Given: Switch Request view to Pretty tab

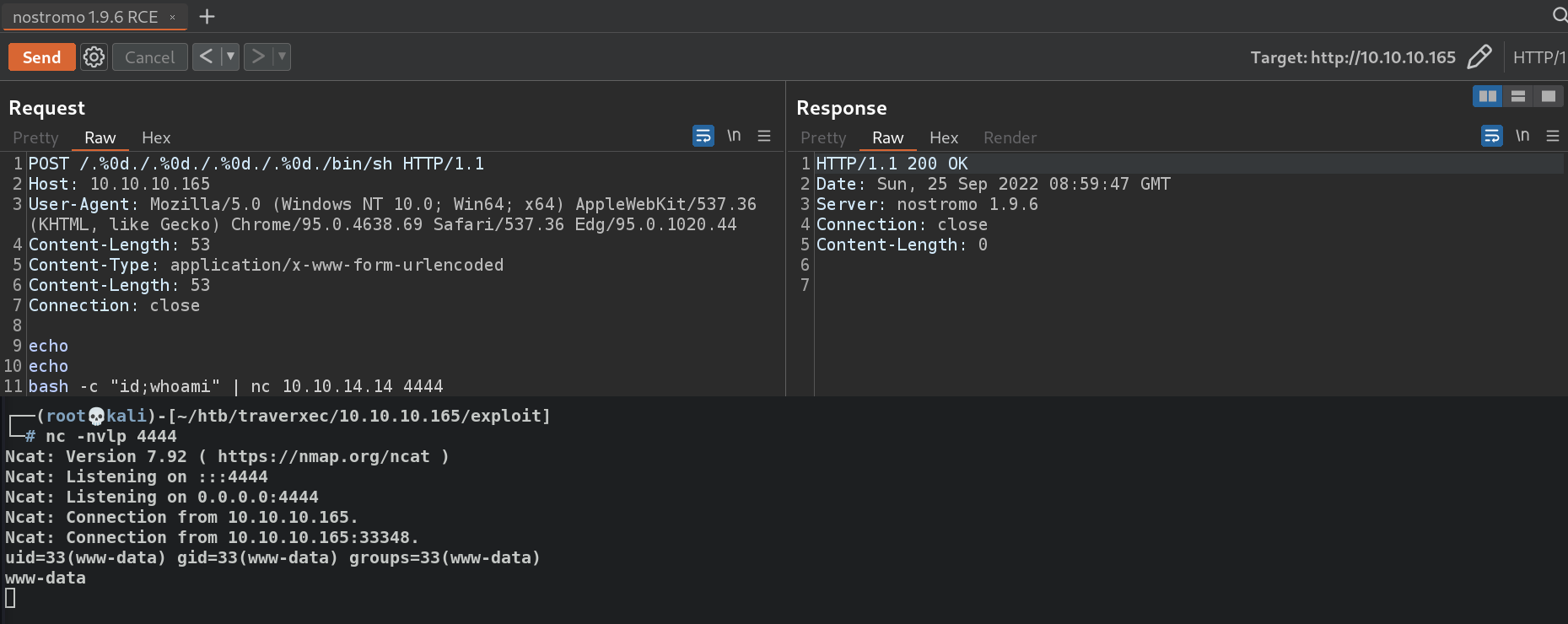Looking at the screenshot, I should point(35,137).
